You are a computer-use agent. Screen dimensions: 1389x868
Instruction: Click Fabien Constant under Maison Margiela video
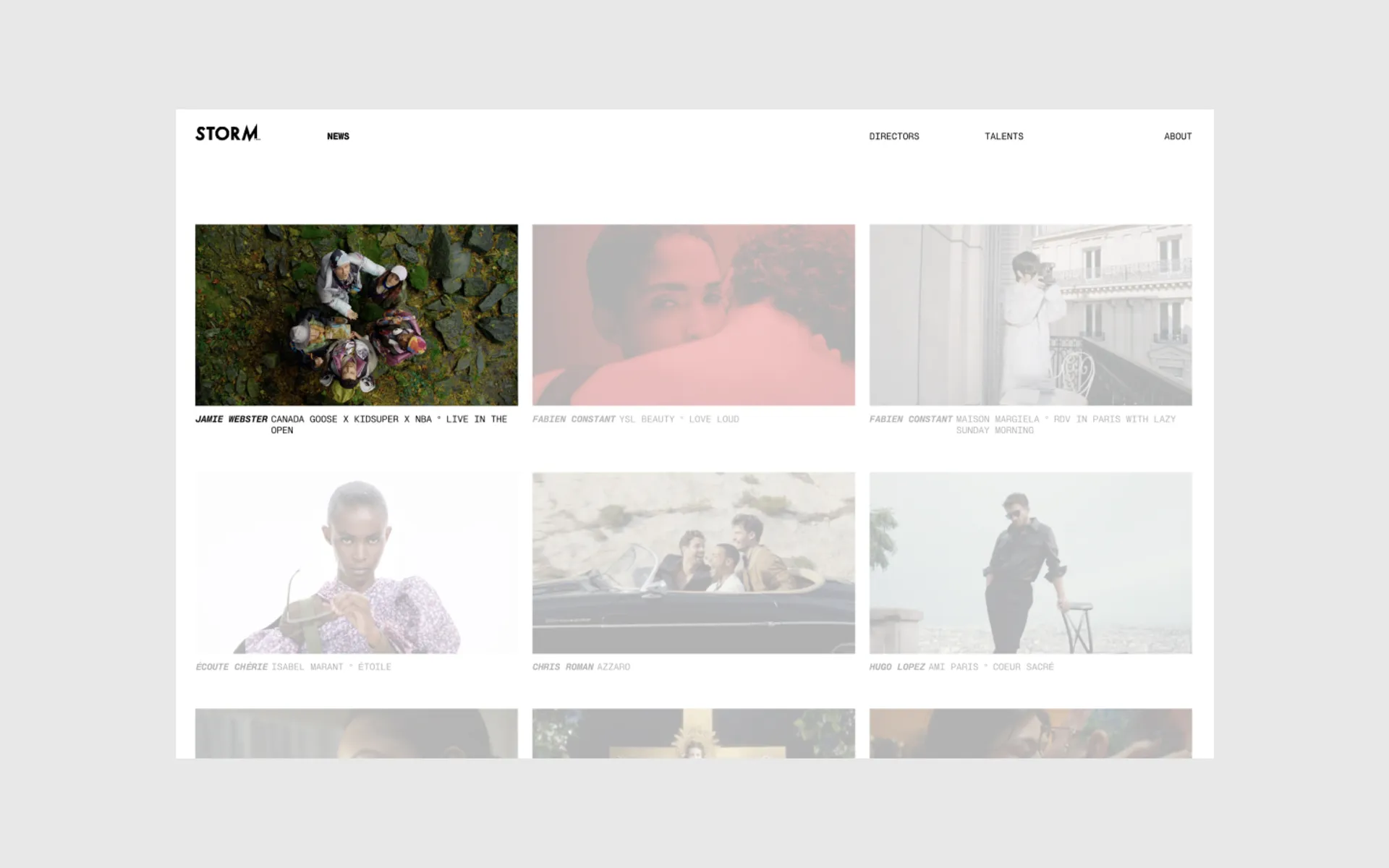tap(911, 420)
